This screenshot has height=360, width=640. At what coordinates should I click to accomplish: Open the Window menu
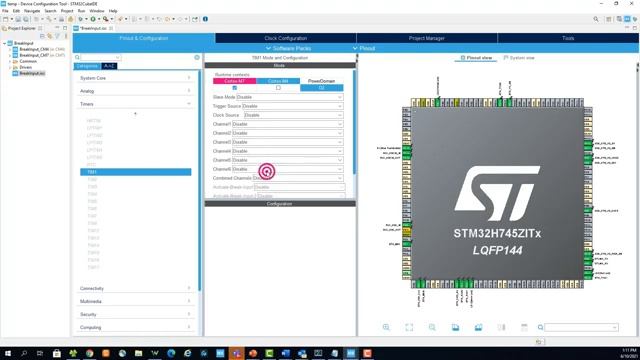(97, 11)
